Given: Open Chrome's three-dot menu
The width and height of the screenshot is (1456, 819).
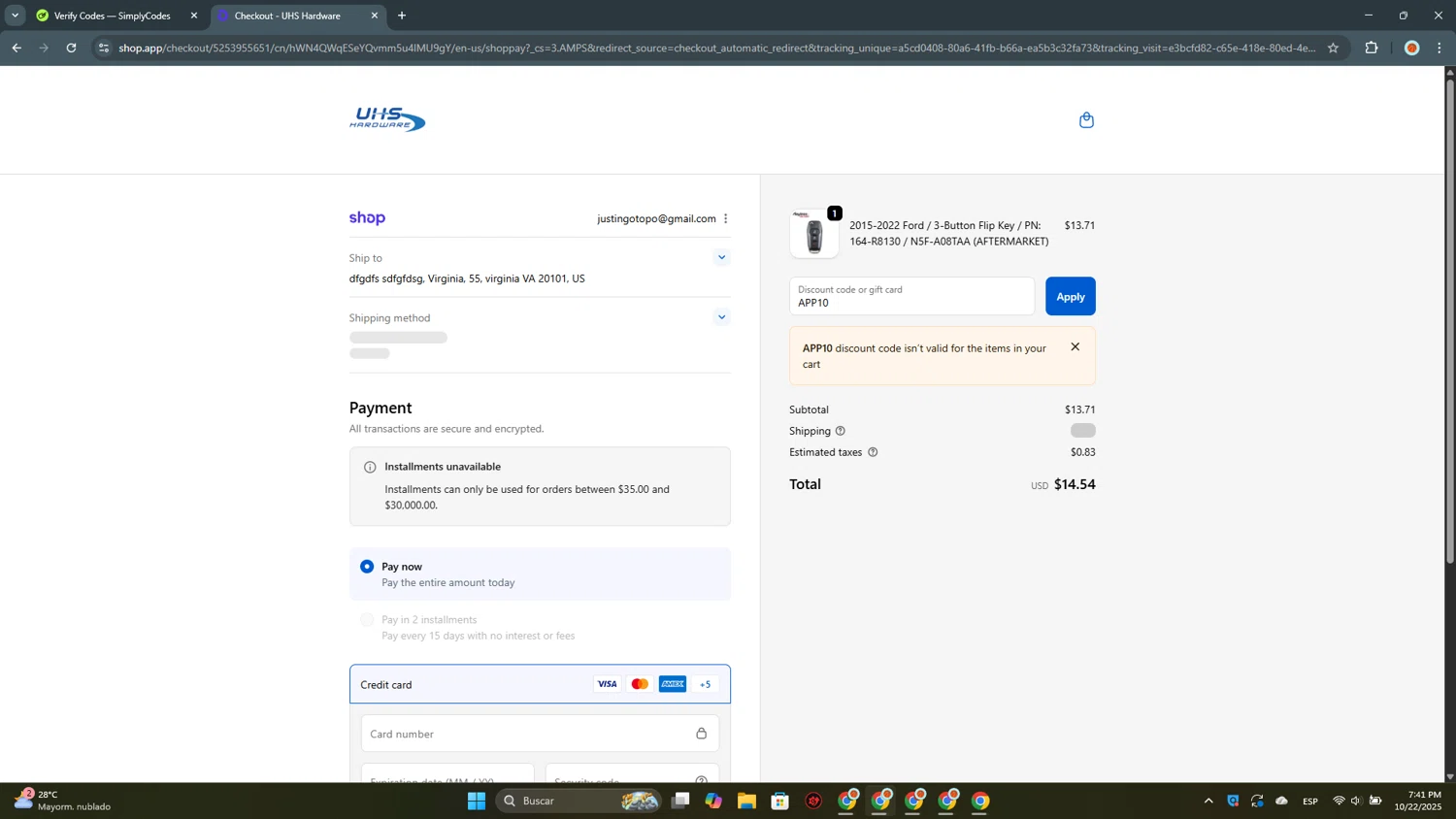Looking at the screenshot, I should [1439, 48].
